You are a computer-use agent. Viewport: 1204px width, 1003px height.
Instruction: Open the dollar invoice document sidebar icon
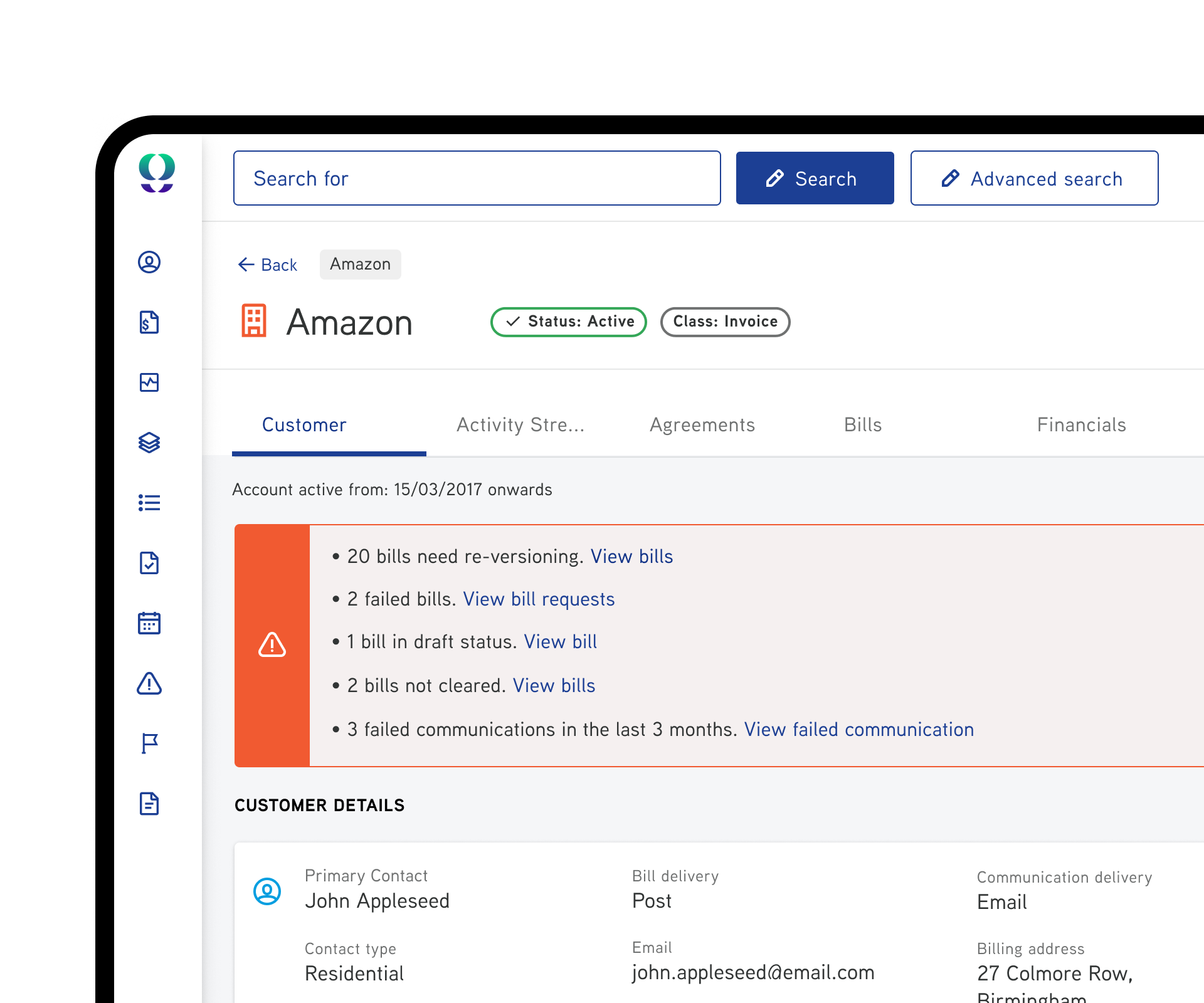point(149,322)
